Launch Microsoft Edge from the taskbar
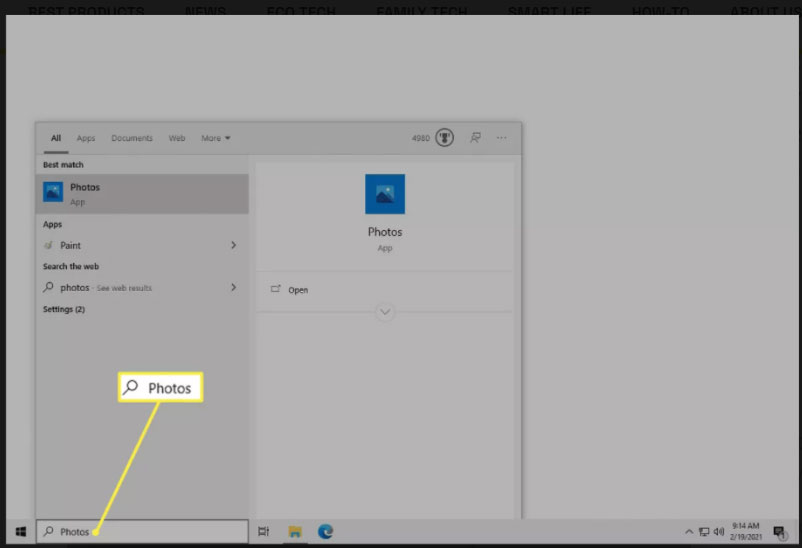 [x=325, y=532]
